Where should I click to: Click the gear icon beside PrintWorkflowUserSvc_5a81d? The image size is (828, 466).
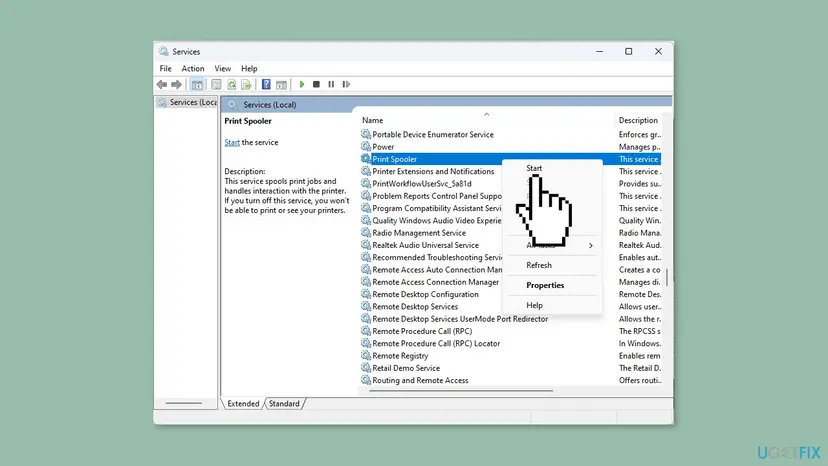pyautogui.click(x=365, y=183)
